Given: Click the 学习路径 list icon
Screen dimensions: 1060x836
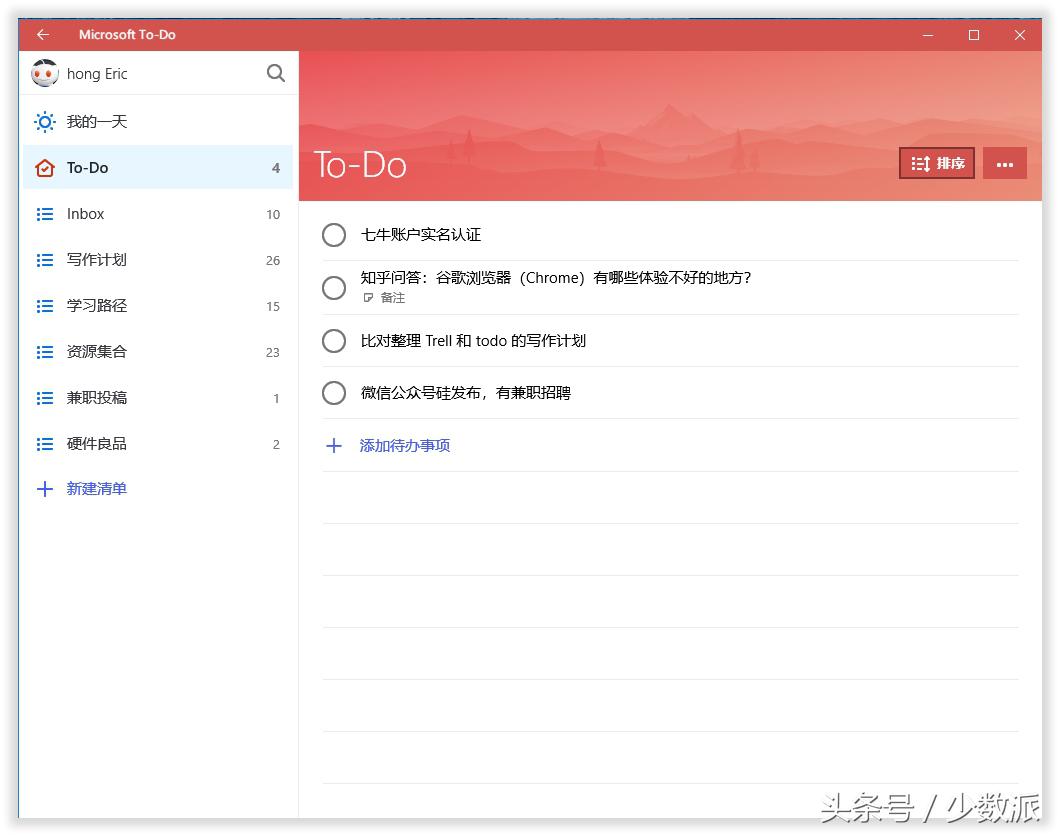Looking at the screenshot, I should point(44,305).
